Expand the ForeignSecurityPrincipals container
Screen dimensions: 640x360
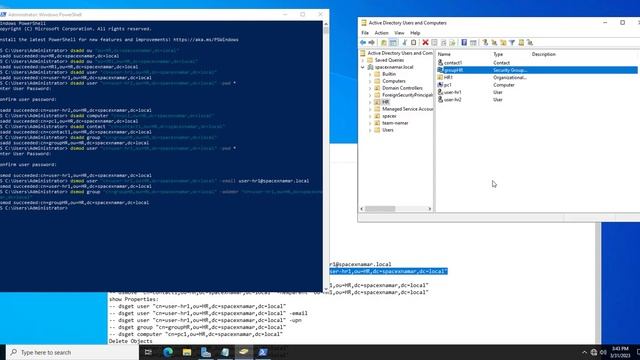(370, 95)
